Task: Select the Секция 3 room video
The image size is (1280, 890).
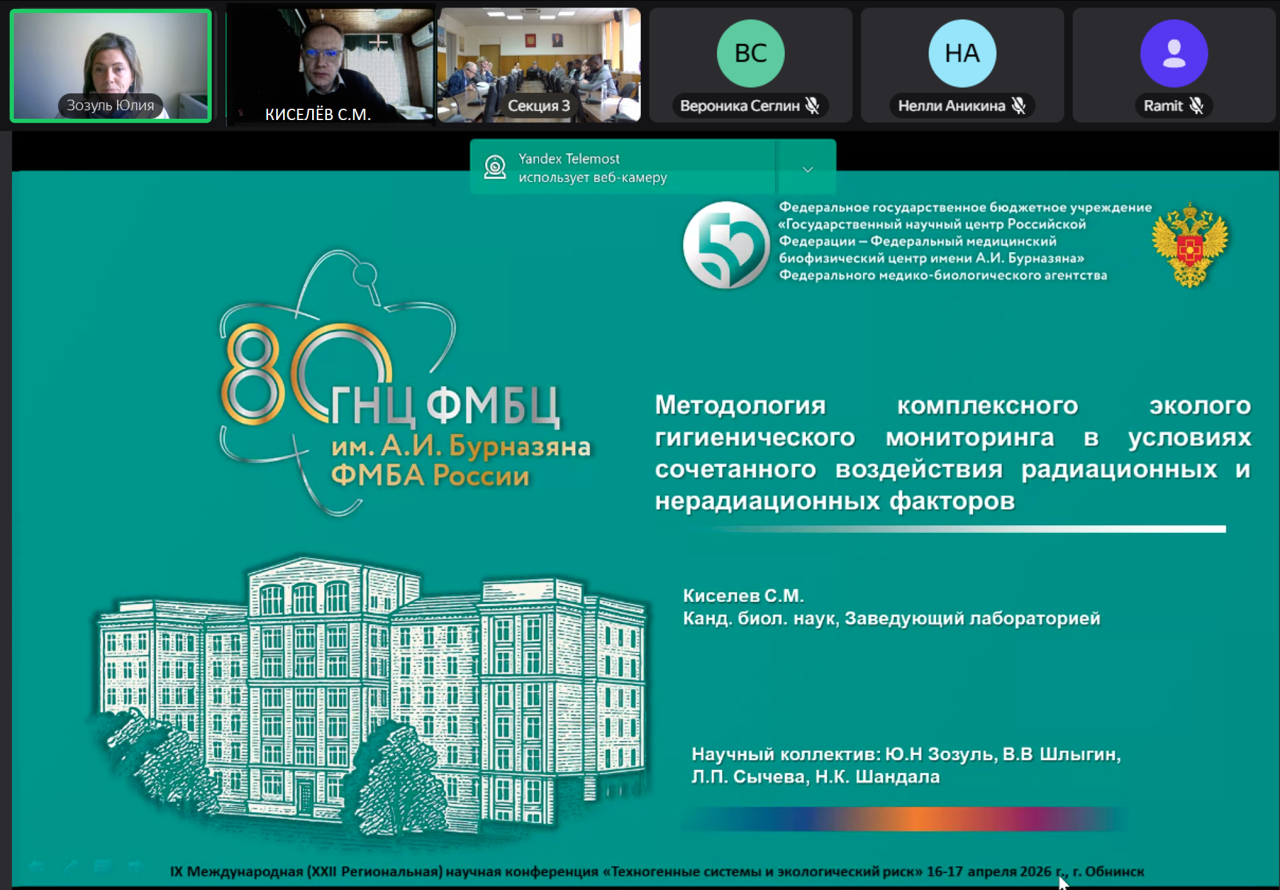Action: click(539, 65)
